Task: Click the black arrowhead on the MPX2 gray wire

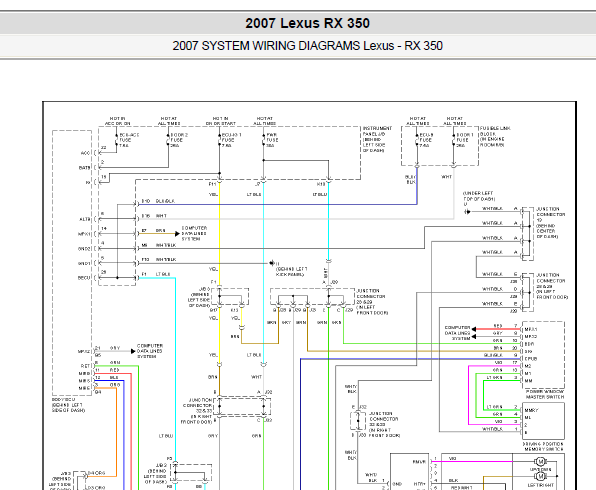Action: click(133, 351)
